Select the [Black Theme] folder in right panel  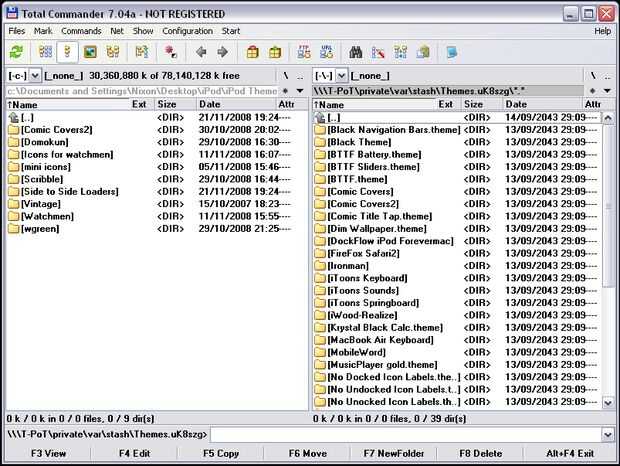[457, 142]
